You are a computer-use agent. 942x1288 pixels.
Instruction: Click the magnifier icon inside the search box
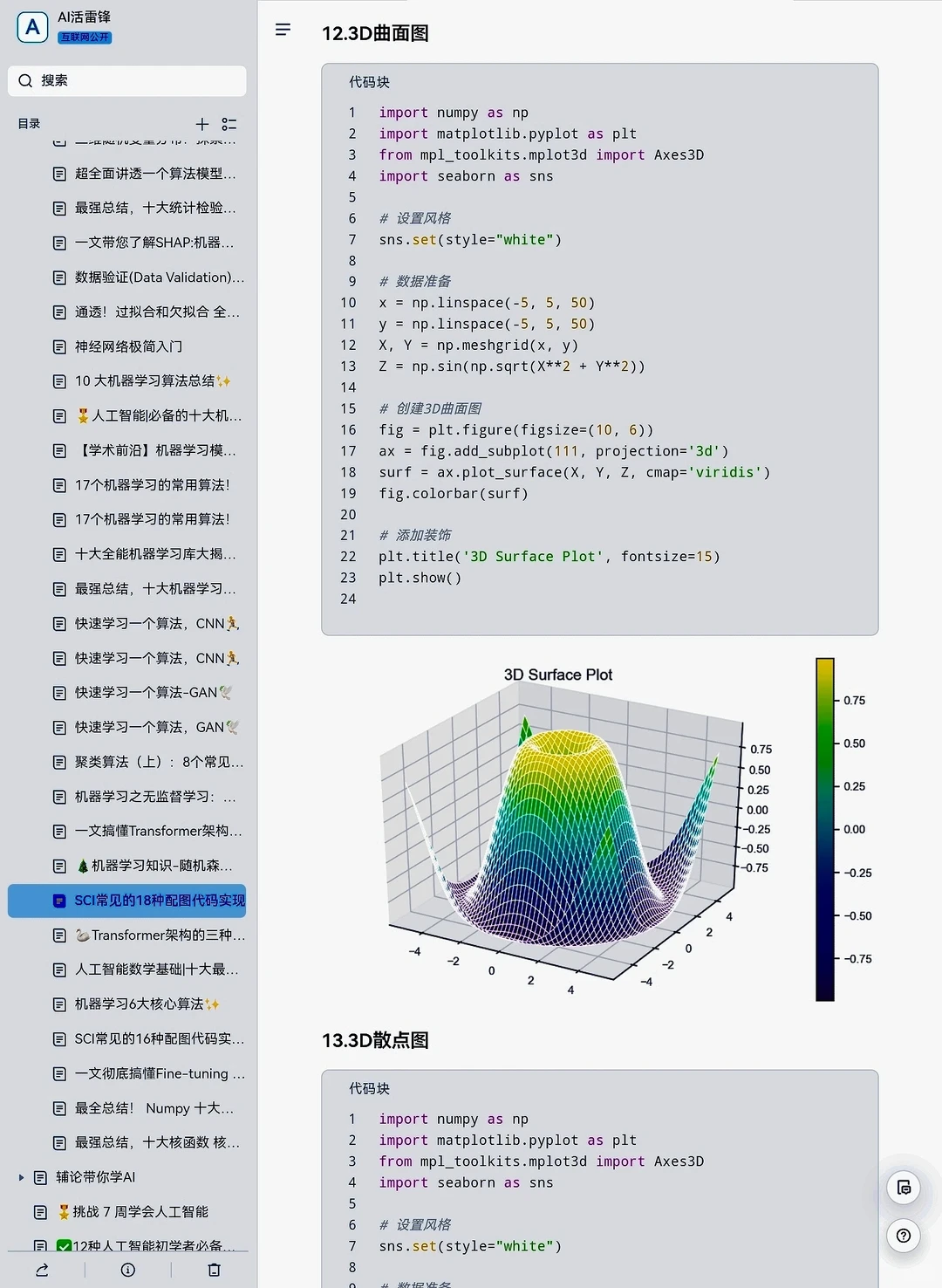tap(25, 80)
